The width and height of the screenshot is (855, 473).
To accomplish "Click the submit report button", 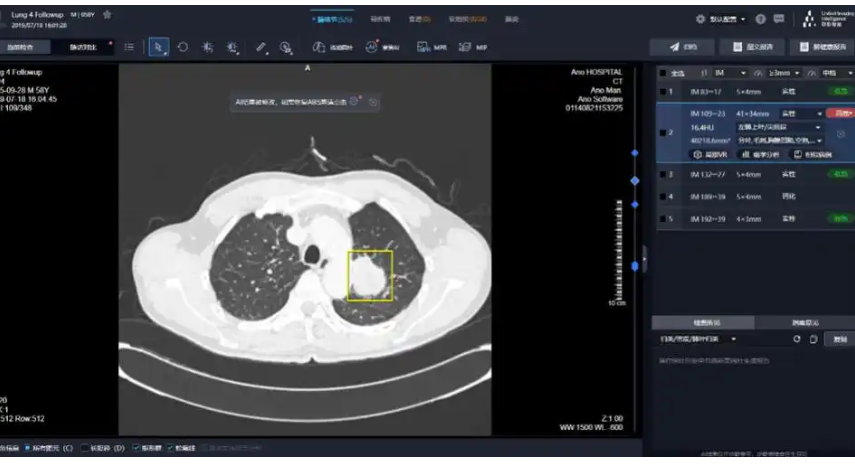I will coord(752,47).
